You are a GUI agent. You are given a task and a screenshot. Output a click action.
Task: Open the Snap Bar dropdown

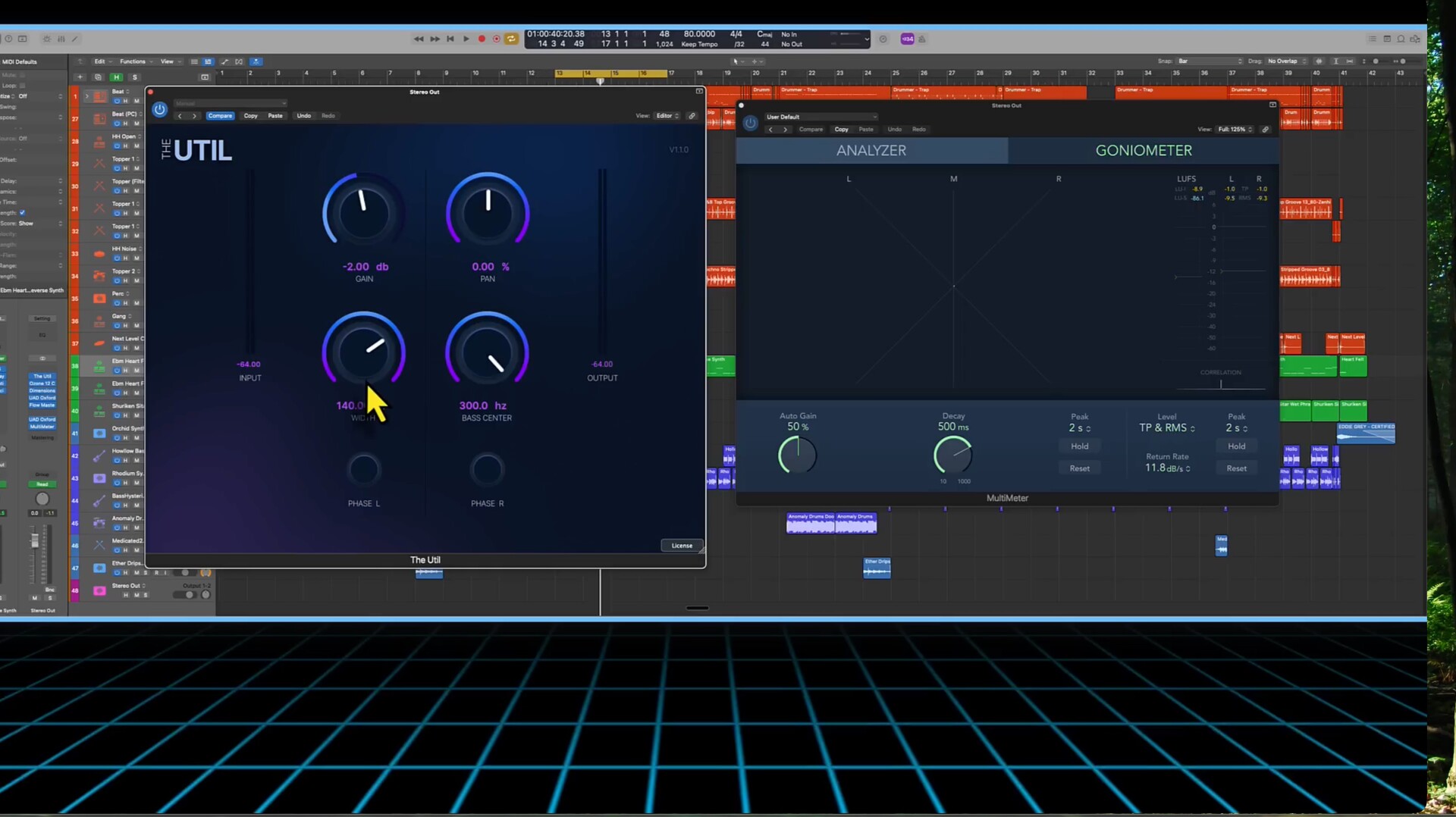[x=1209, y=61]
